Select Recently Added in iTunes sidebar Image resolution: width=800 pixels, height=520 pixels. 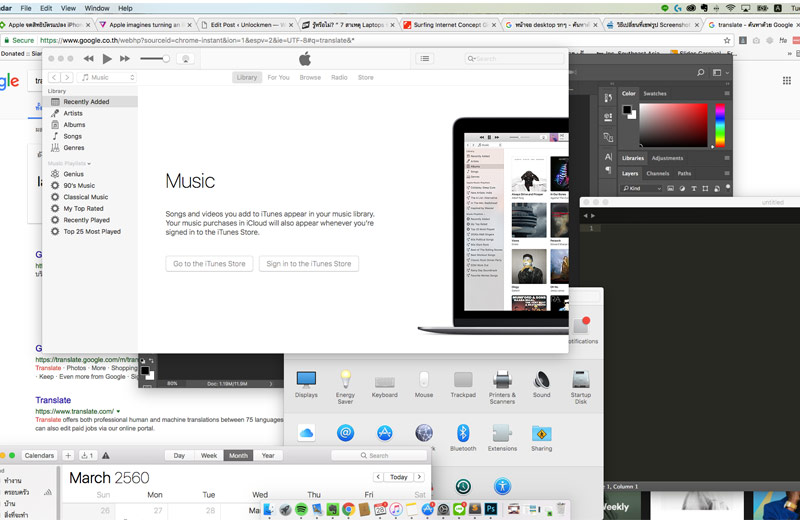[90, 102]
